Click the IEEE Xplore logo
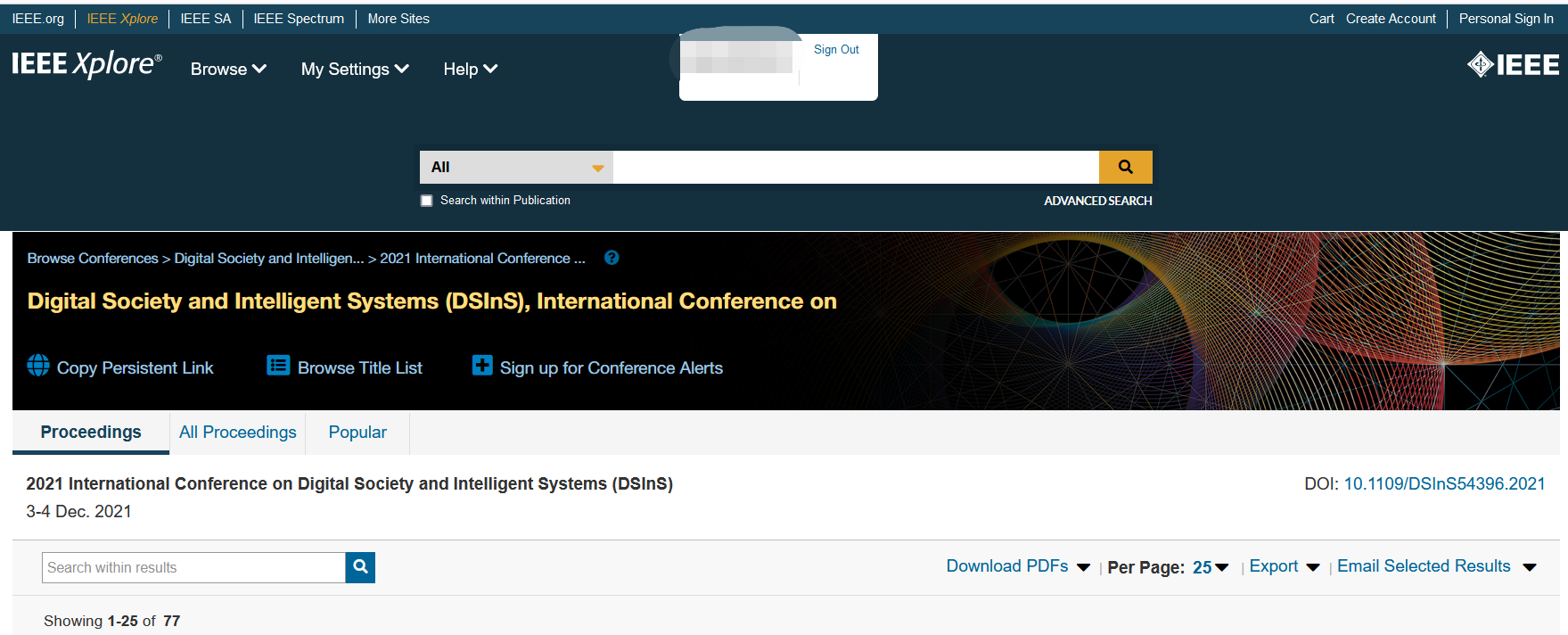The image size is (1568, 635). click(x=86, y=64)
